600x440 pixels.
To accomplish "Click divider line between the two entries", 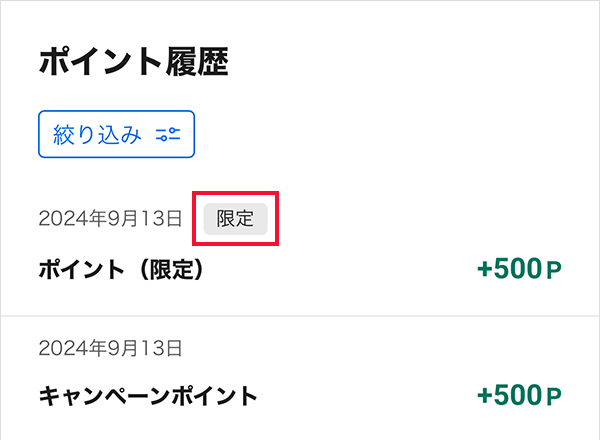I will pyautogui.click(x=300, y=316).
